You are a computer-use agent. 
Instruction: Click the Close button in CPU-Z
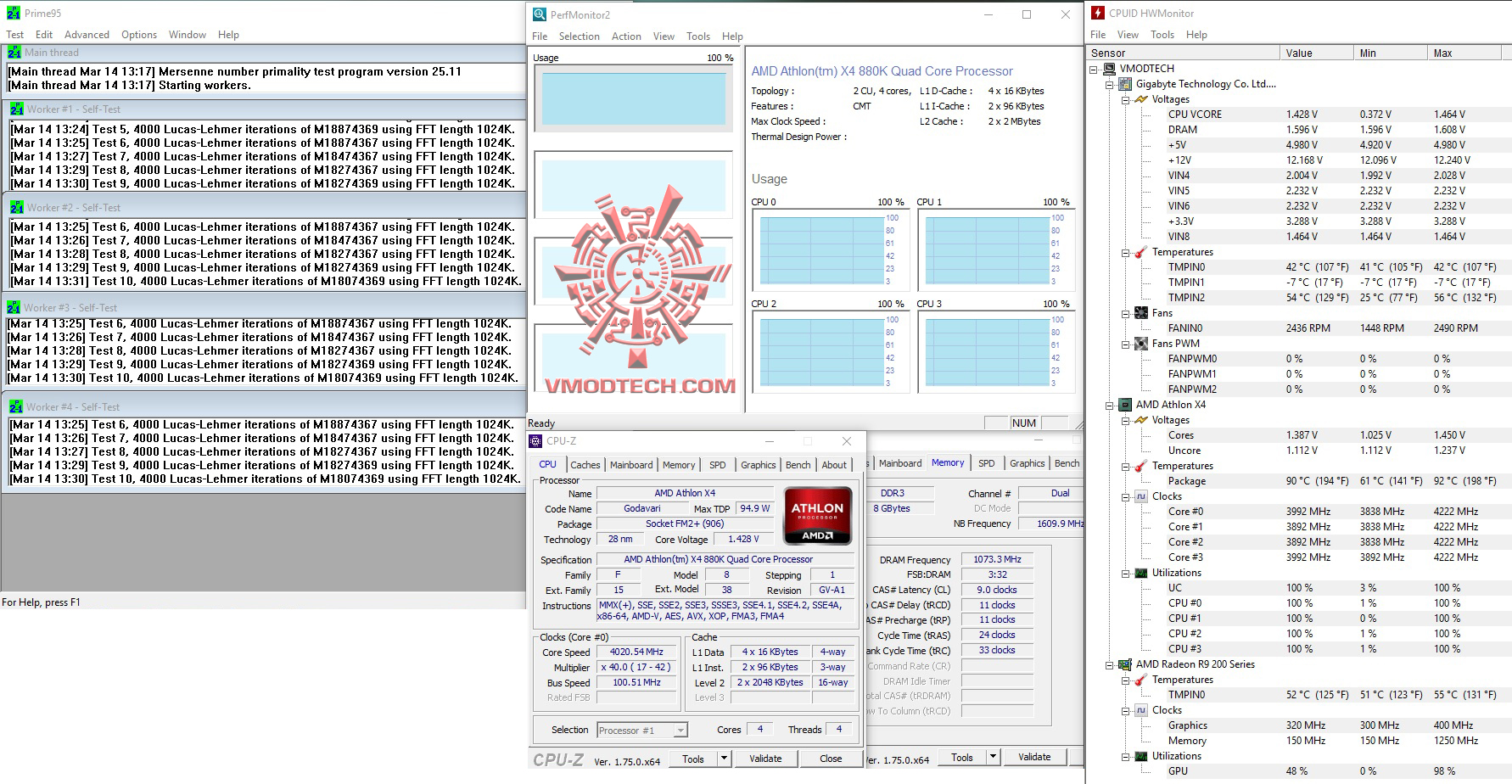pyautogui.click(x=831, y=759)
